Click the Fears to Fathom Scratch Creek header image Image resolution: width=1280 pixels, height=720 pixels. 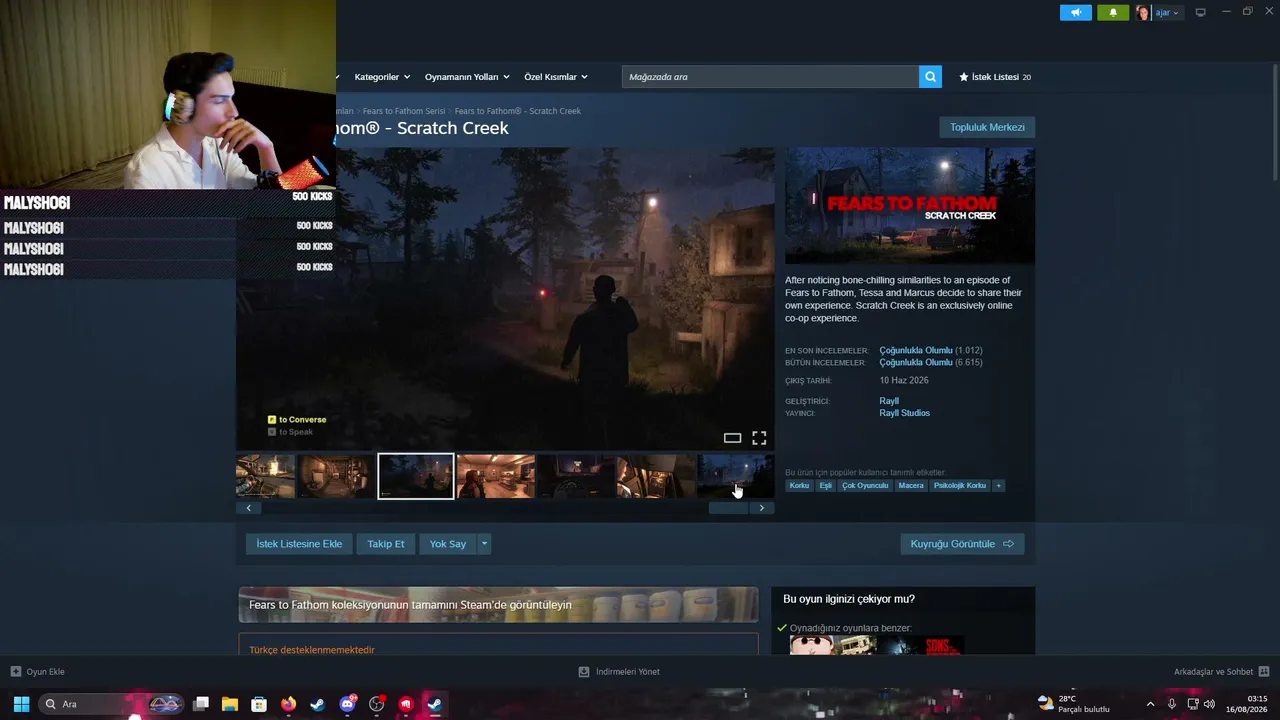click(910, 206)
